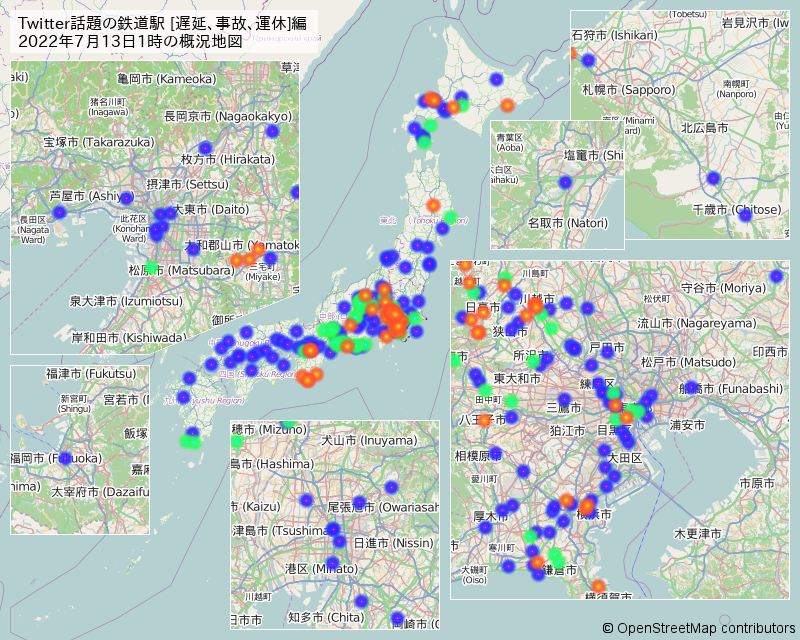Click the 猪名川町 (Inagawa) label
Image resolution: width=800 pixels, height=640 pixels.
pos(108,107)
